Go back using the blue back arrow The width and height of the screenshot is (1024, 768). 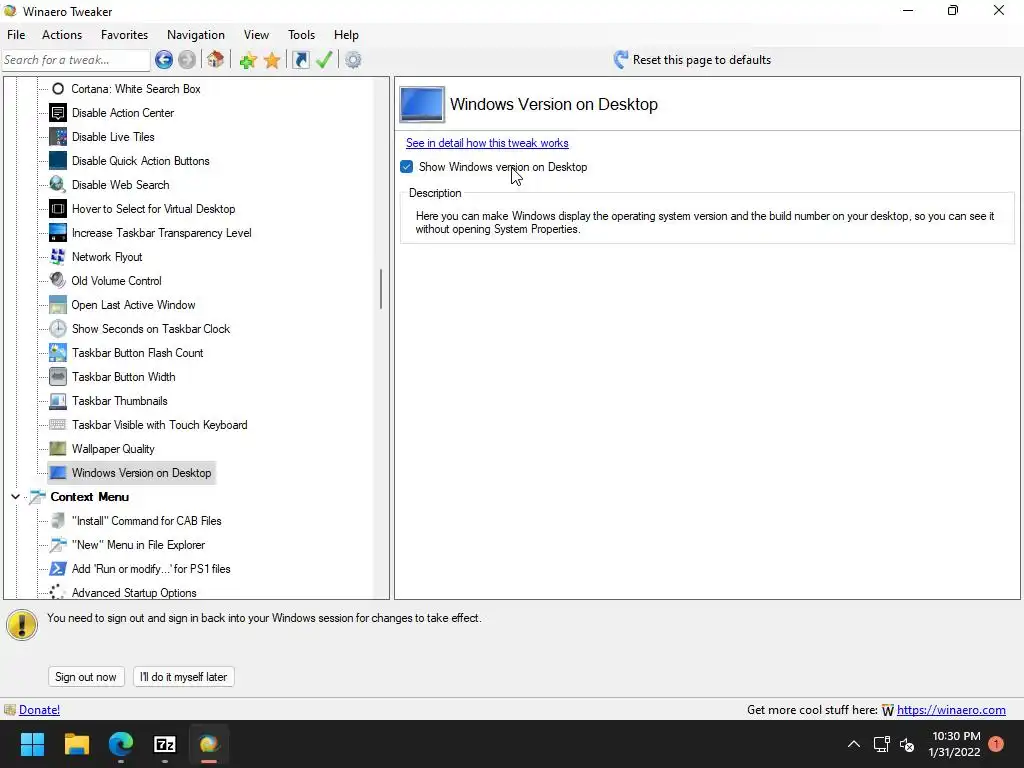click(164, 60)
